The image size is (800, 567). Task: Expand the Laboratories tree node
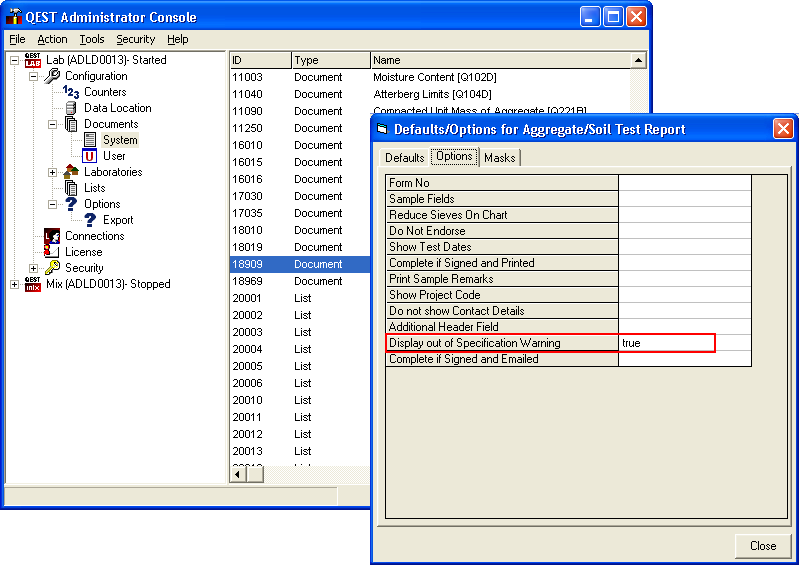pyautogui.click(x=52, y=172)
